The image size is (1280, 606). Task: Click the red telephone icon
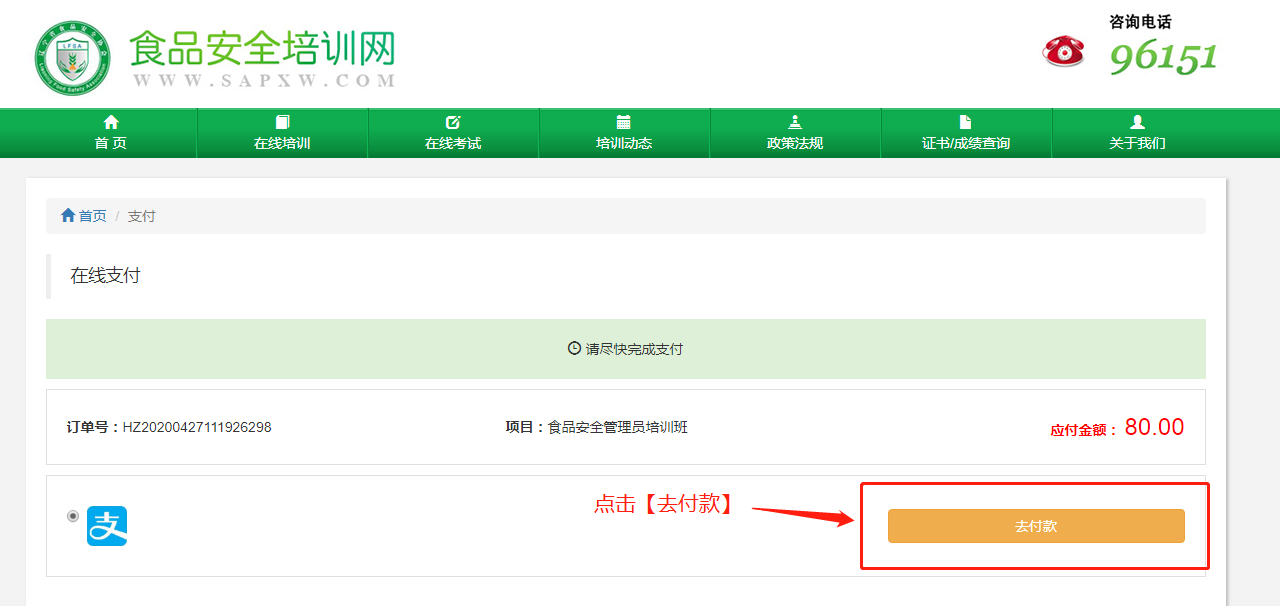[x=1063, y=51]
